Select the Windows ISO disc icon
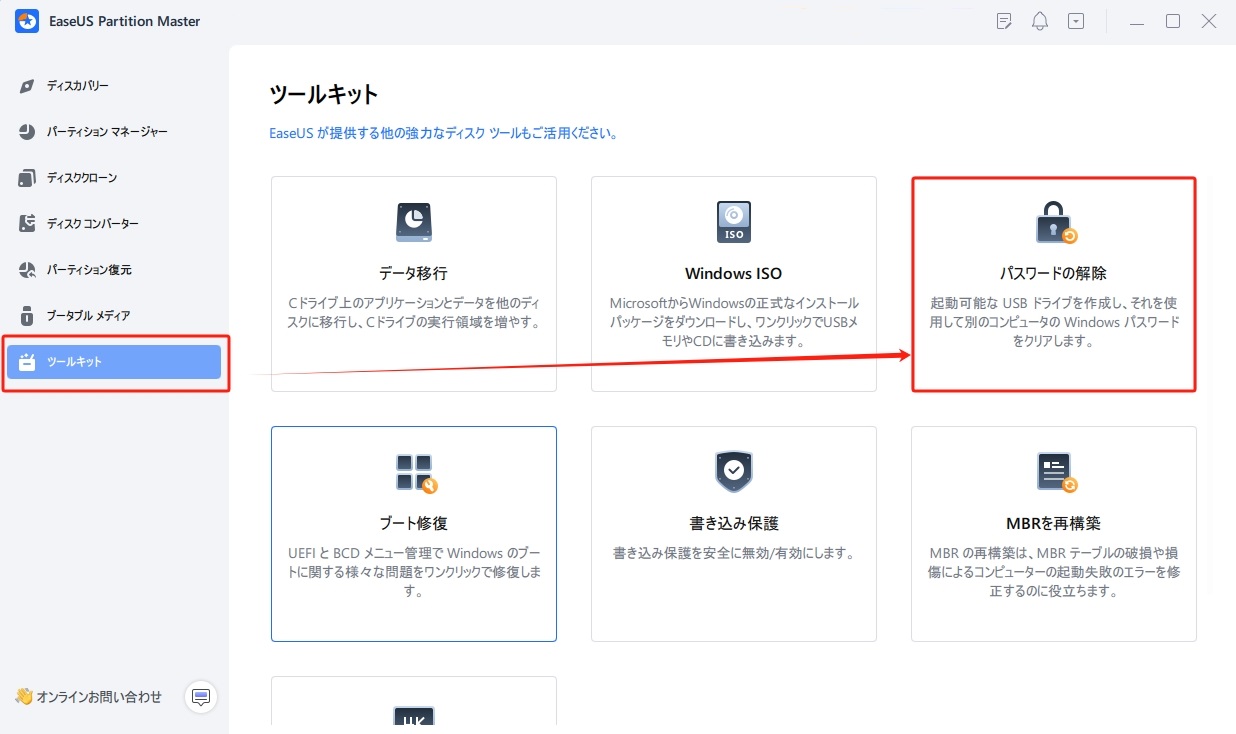This screenshot has width=1236, height=734. point(733,221)
